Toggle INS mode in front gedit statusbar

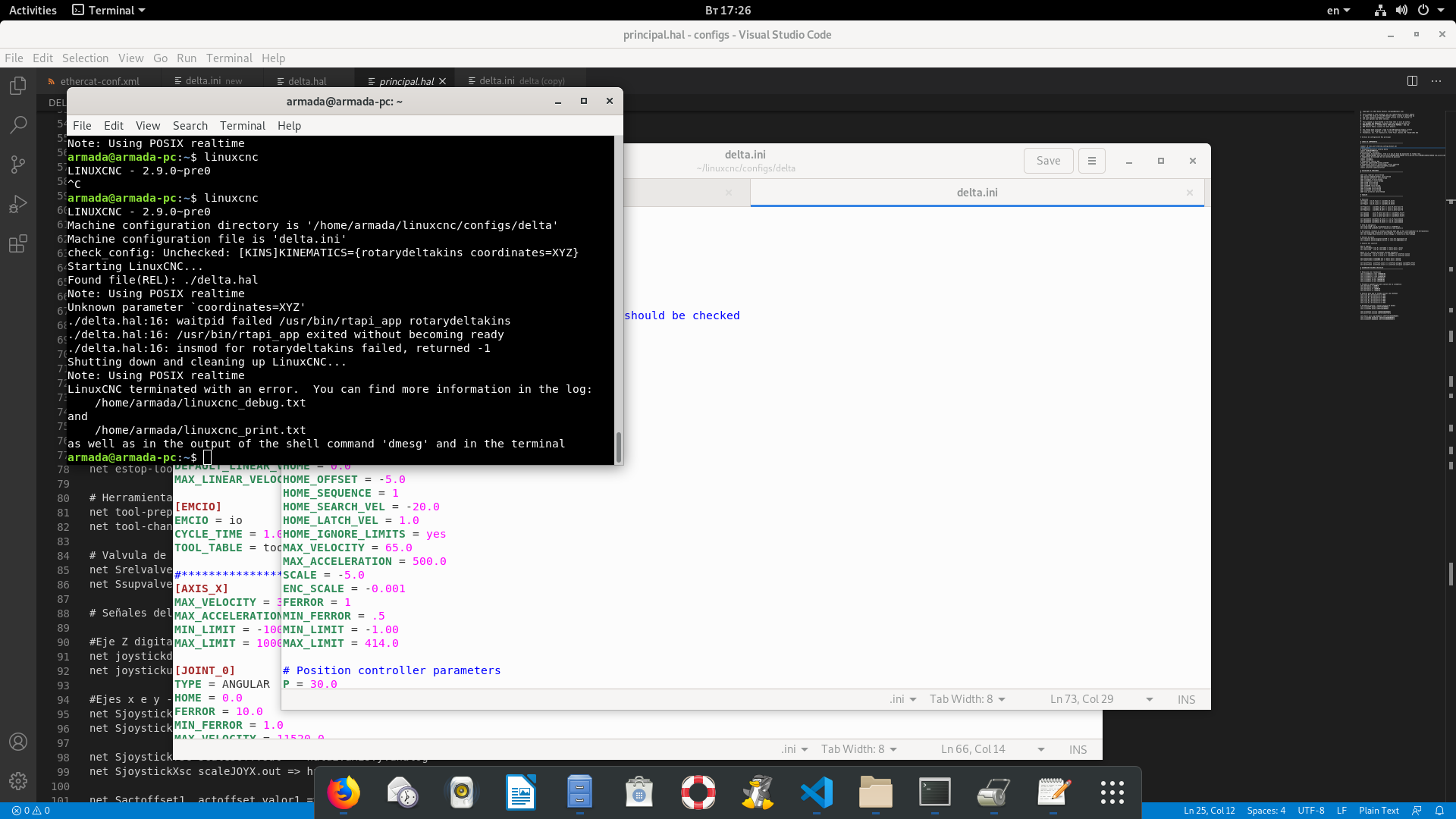(x=1187, y=700)
